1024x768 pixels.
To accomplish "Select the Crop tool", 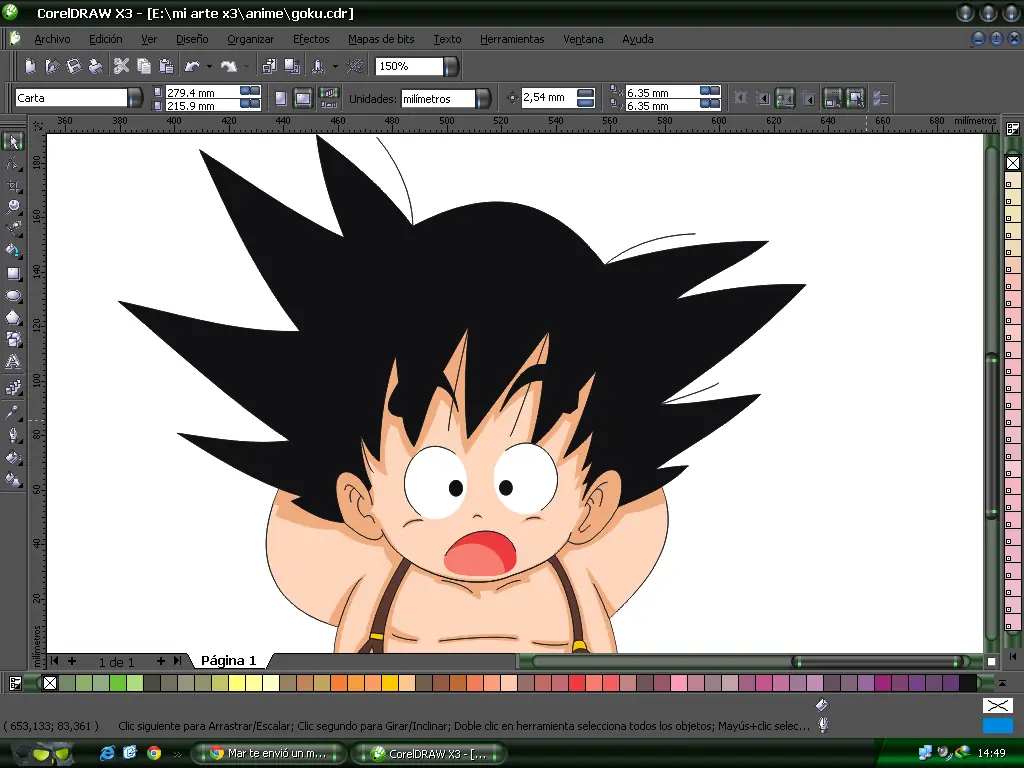I will click(13, 186).
